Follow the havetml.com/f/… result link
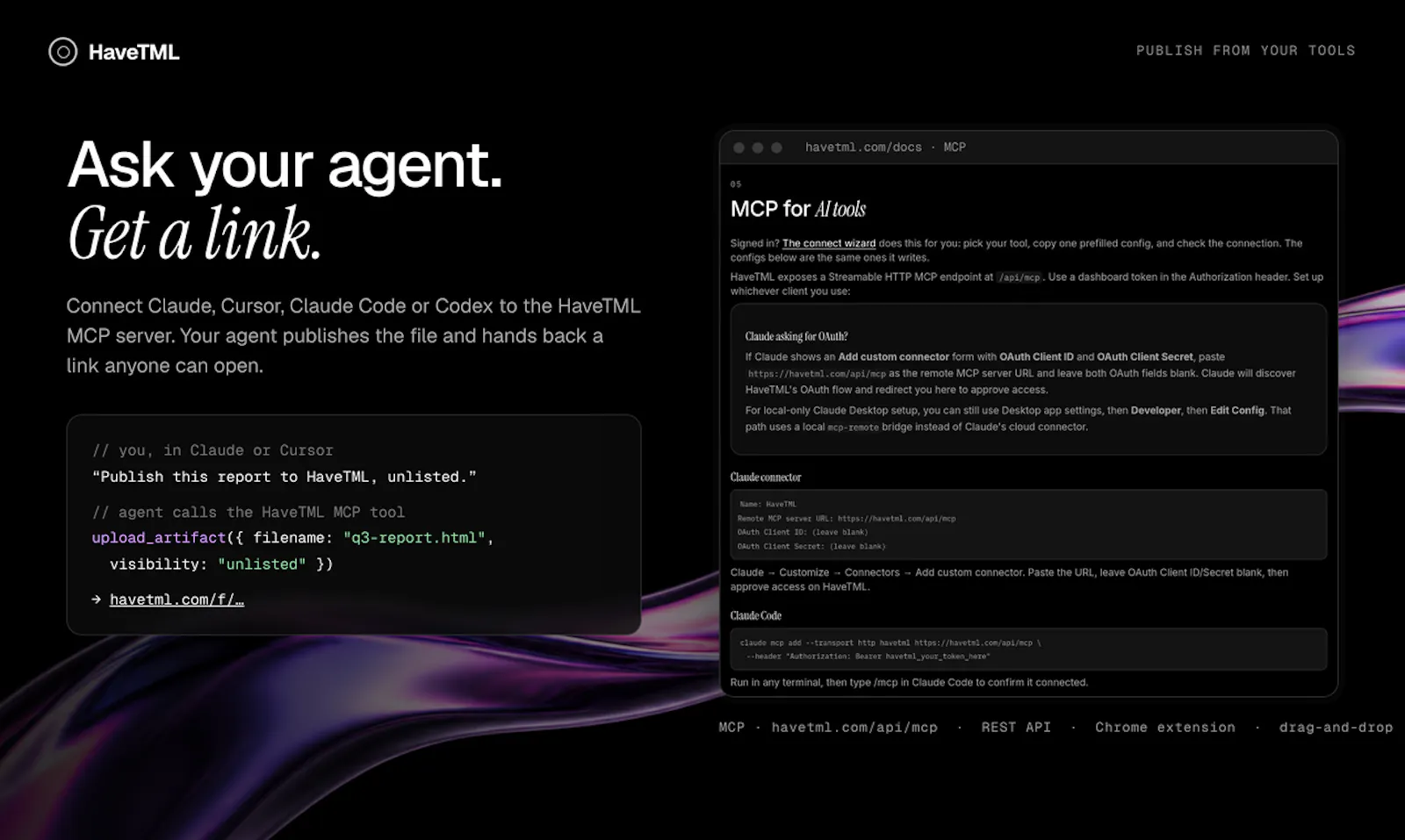The image size is (1405, 840). coord(177,599)
